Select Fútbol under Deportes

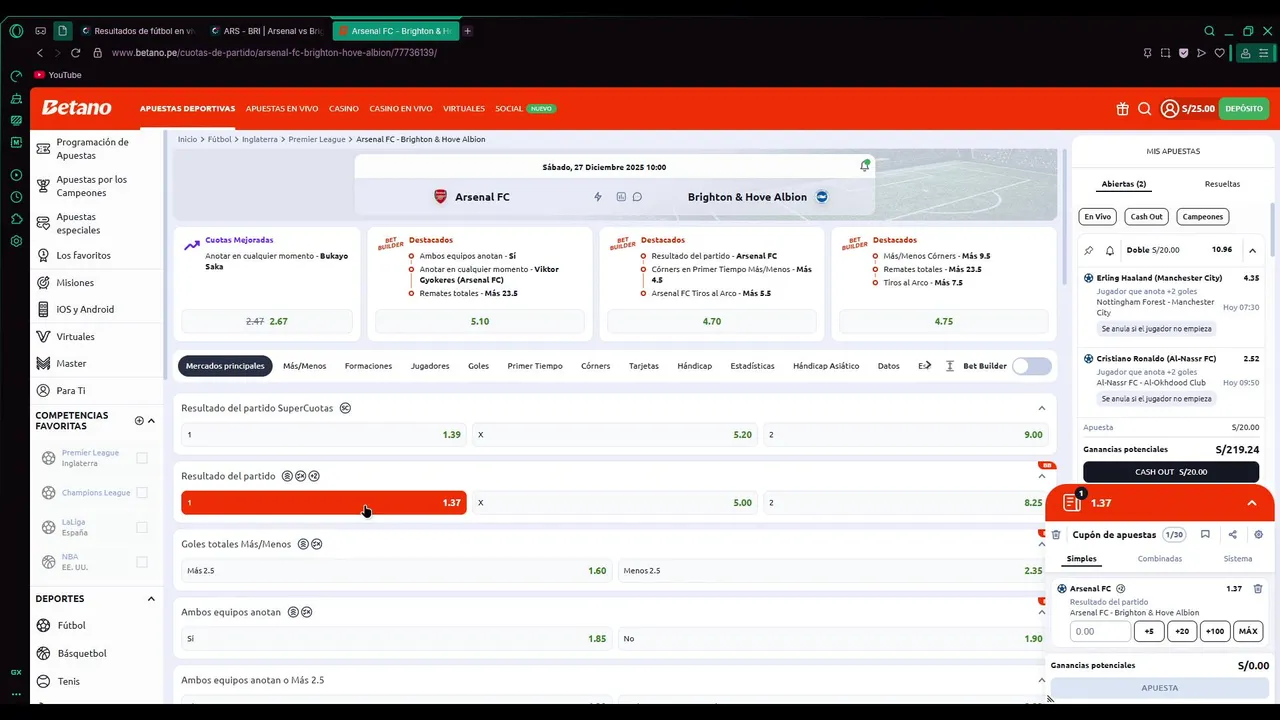pyautogui.click(x=71, y=626)
